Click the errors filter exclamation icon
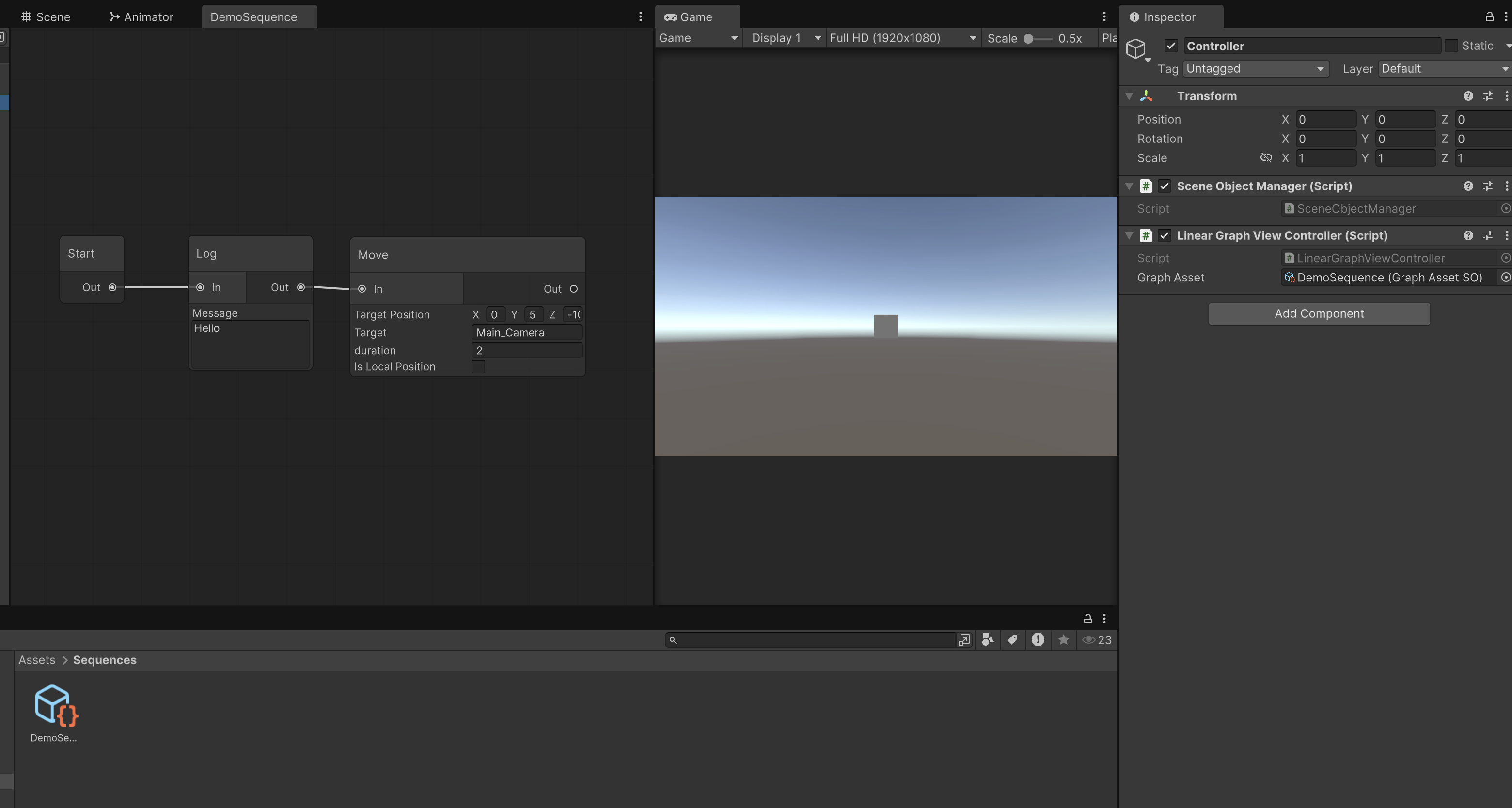Image resolution: width=1512 pixels, height=808 pixels. coord(1038,639)
